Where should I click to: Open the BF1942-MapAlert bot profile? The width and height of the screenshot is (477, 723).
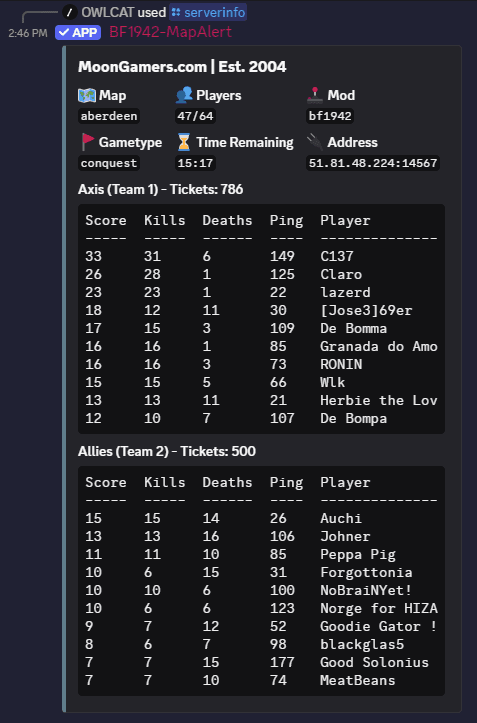(170, 32)
